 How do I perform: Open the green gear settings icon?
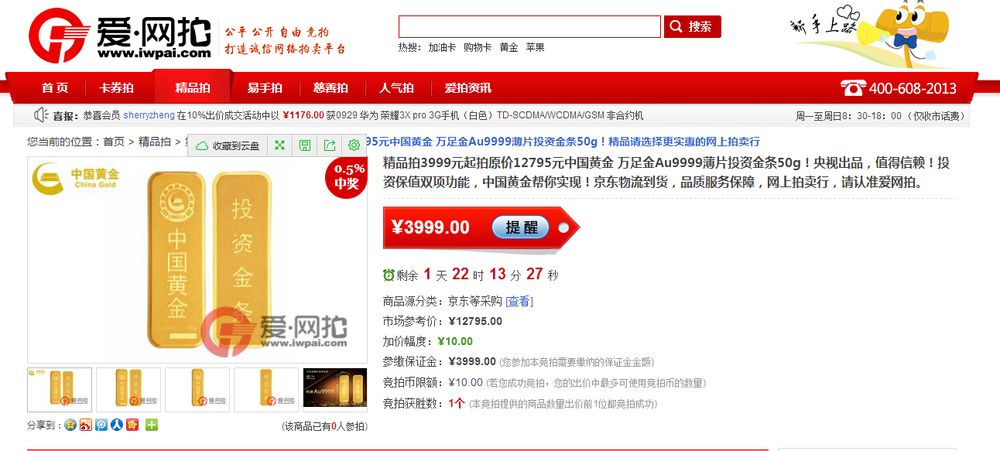click(354, 145)
